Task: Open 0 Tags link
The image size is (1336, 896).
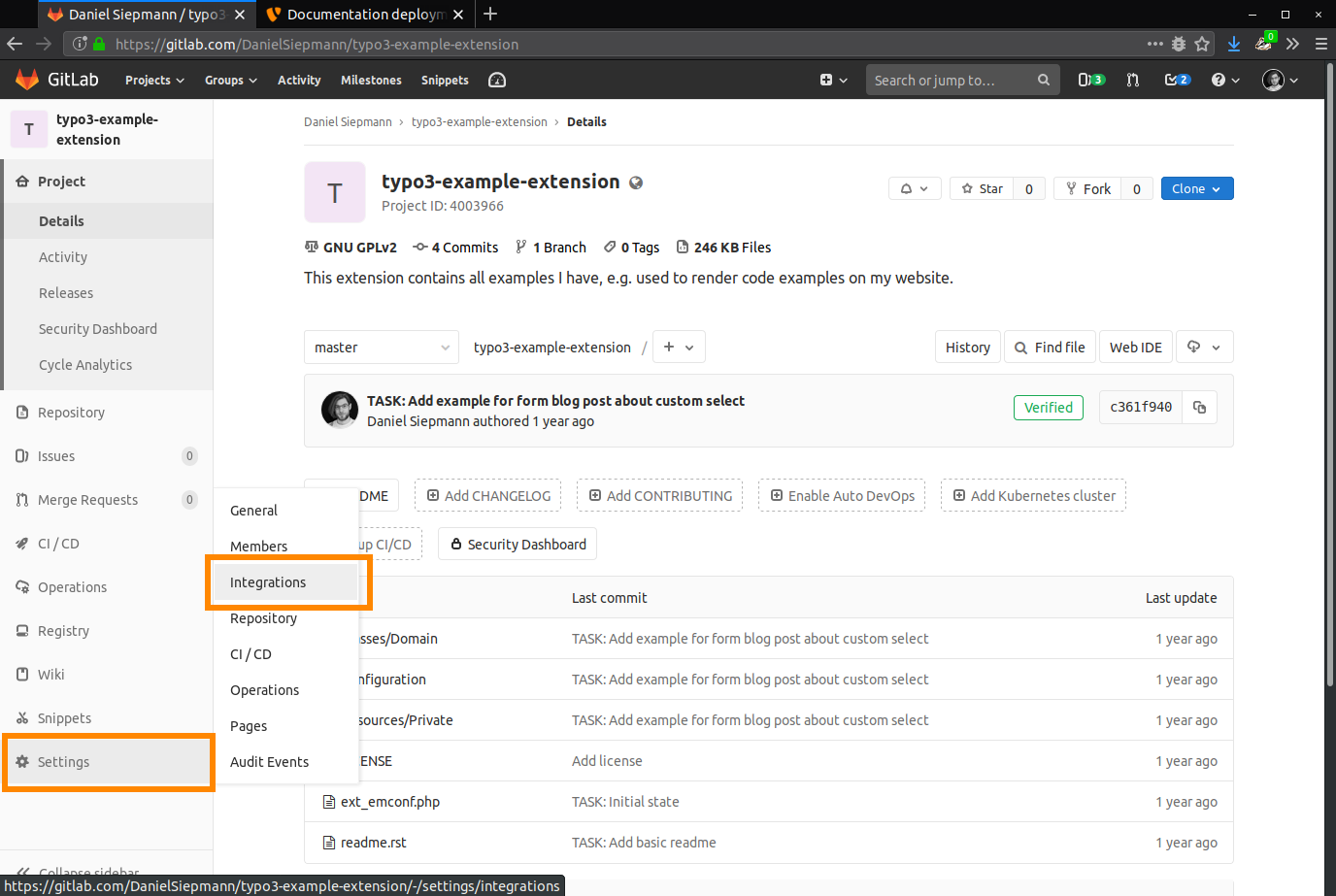Action: point(631,247)
